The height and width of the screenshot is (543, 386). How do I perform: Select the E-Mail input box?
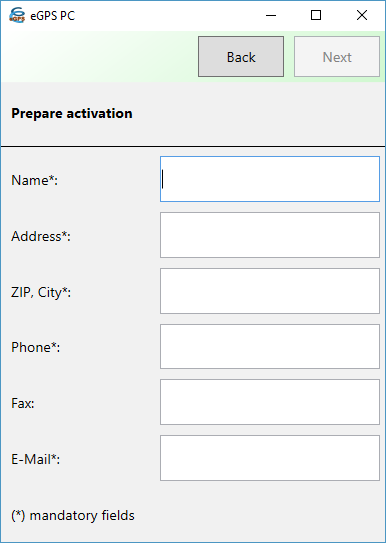[x=270, y=458]
